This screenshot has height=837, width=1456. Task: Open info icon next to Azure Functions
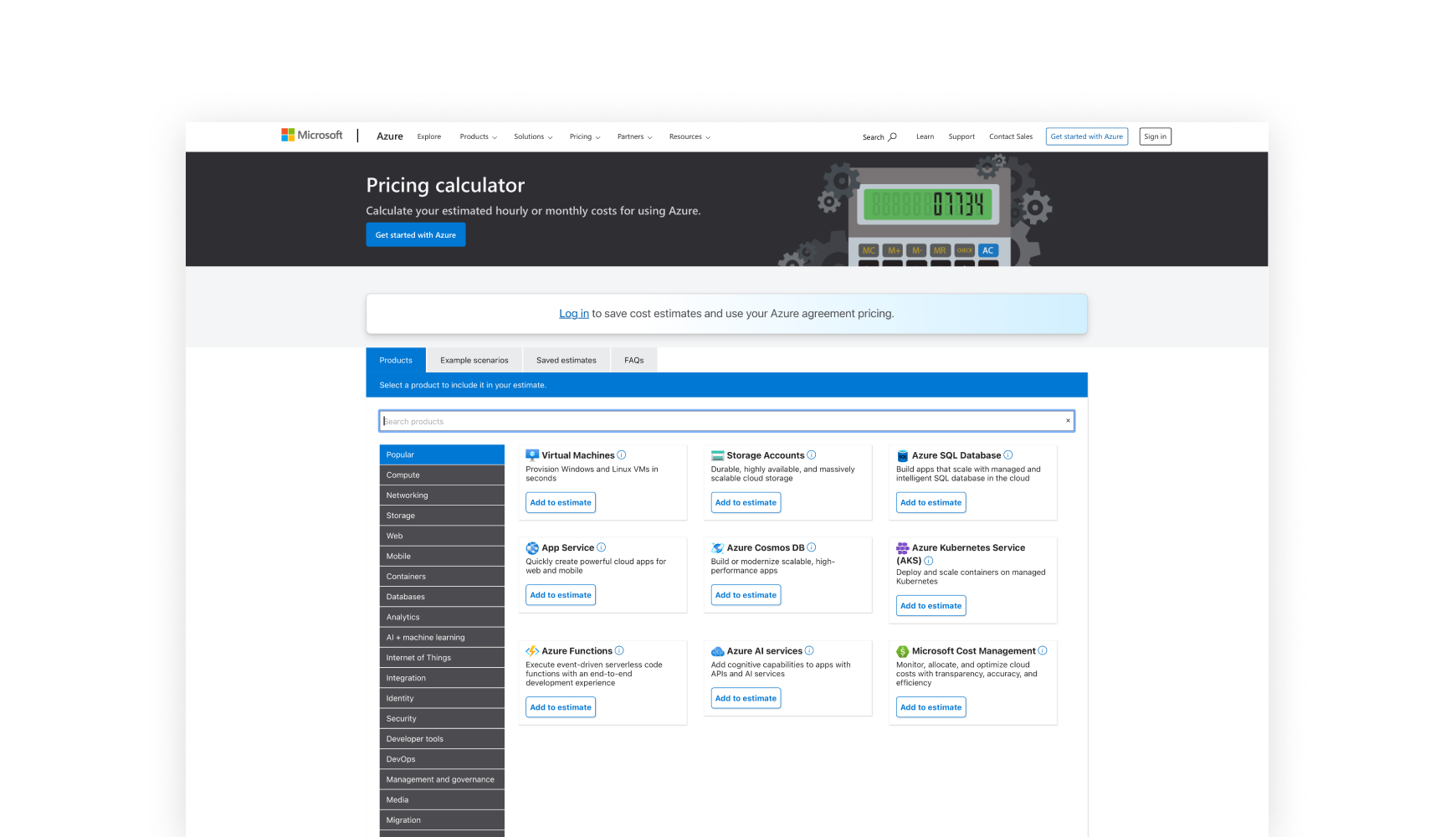tap(619, 650)
